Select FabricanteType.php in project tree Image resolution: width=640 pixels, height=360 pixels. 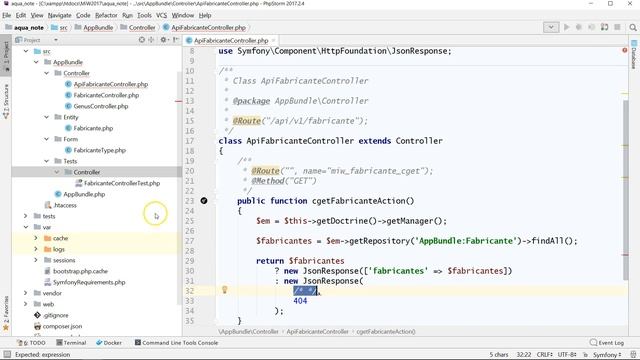(x=100, y=150)
